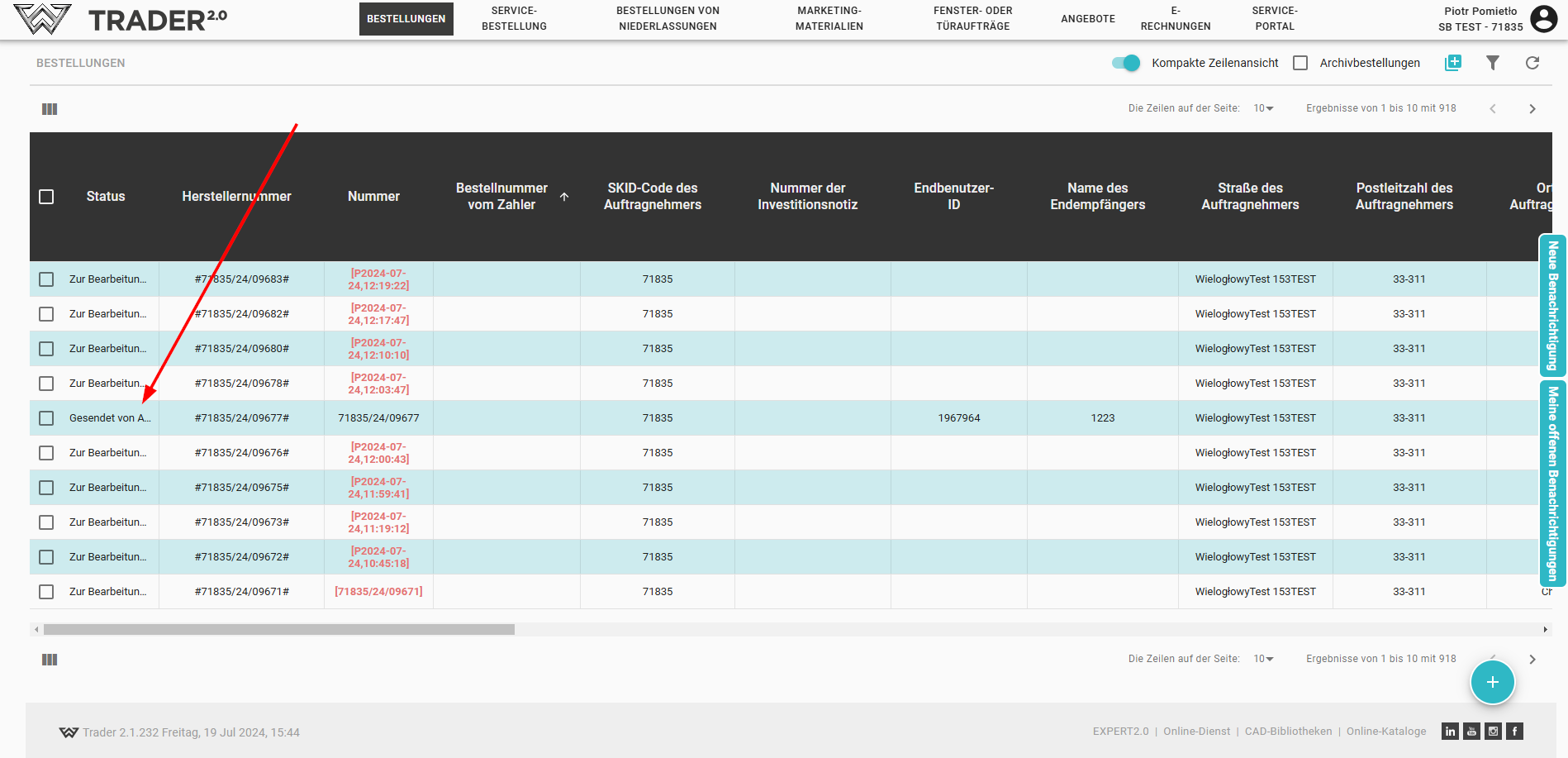Select row checkbox for Gesendet von A... order
The image size is (1568, 758).
point(46,418)
